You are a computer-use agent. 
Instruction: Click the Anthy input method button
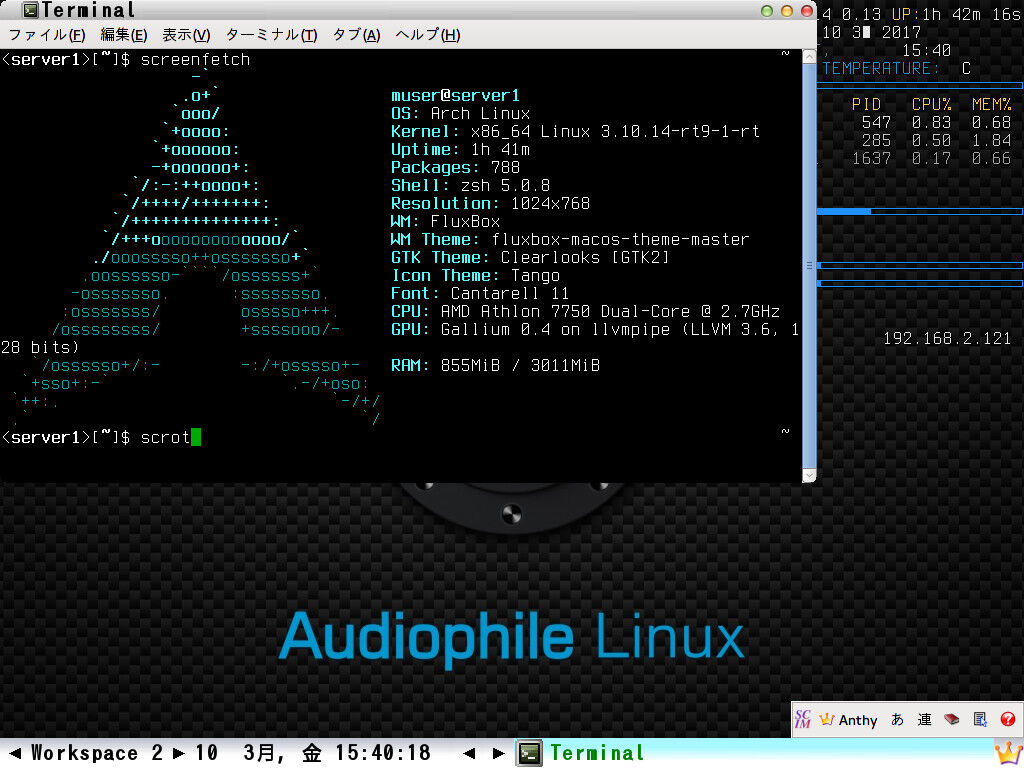click(848, 720)
